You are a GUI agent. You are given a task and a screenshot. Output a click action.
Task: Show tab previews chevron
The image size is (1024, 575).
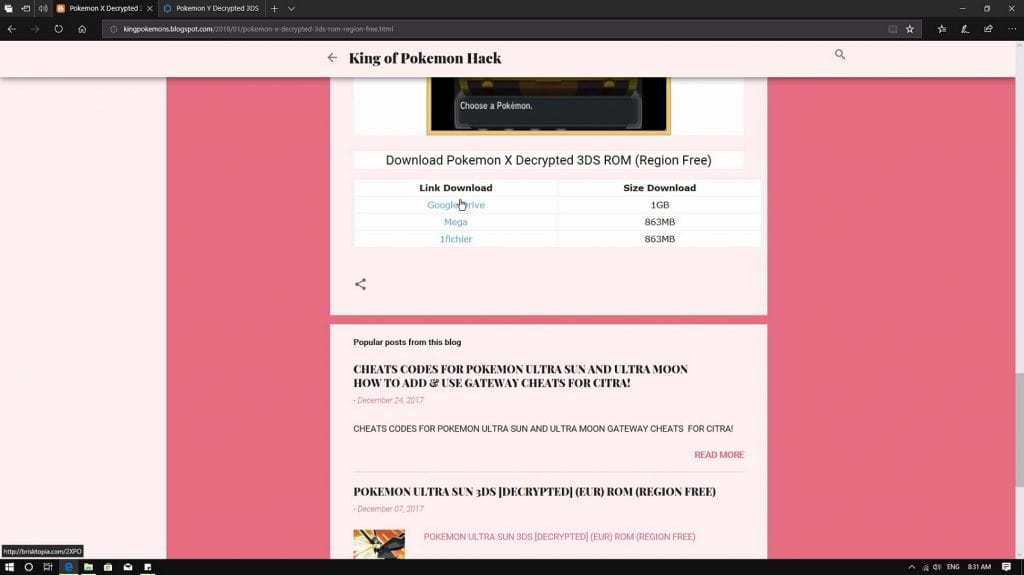point(291,8)
